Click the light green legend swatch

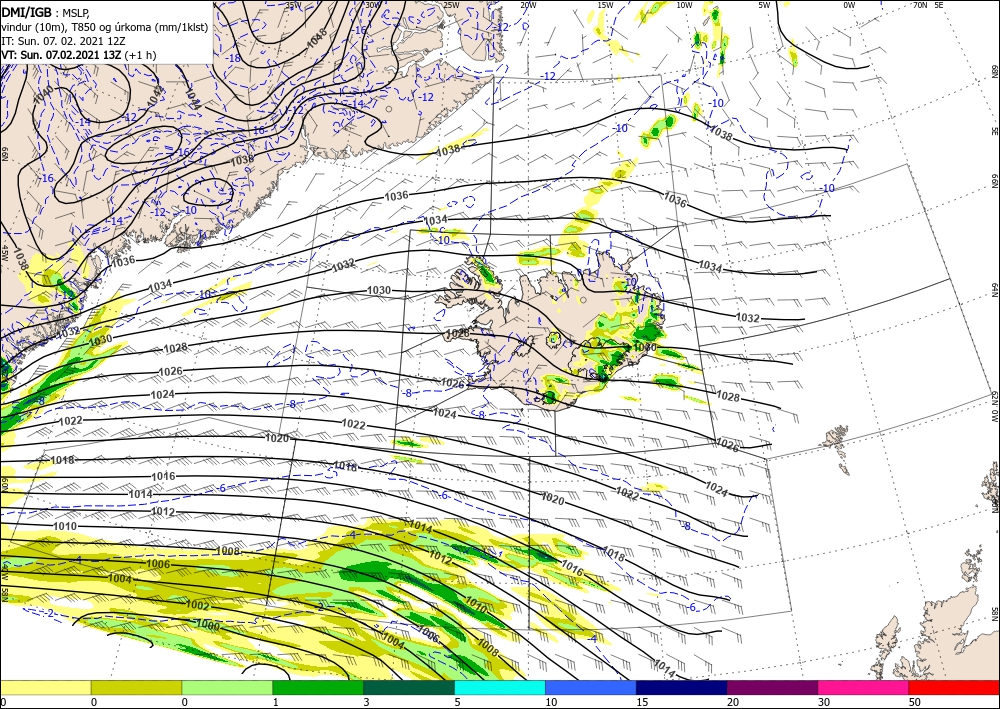227,688
